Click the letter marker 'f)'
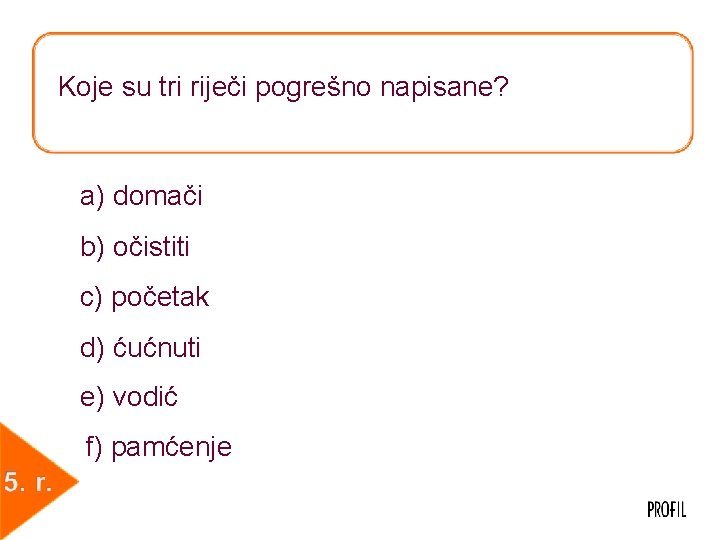This screenshot has width=720, height=540. pos(94,447)
